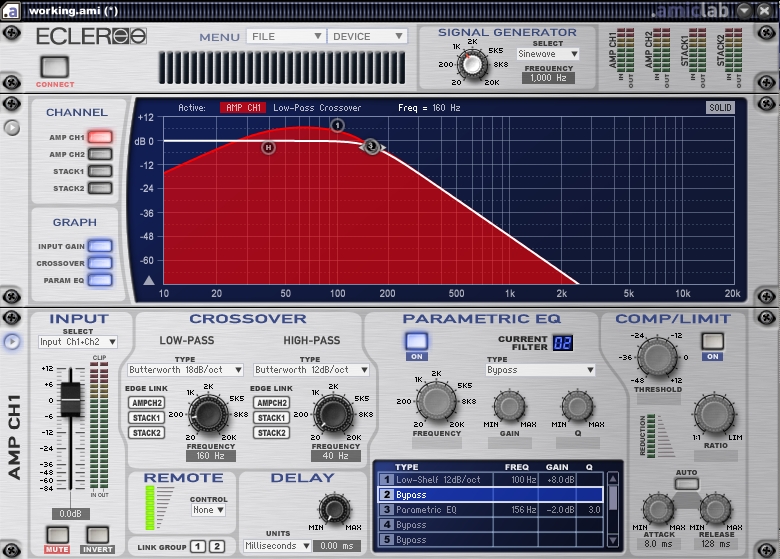
Task: Open the delay units Milliseconds dropdown
Action: (278, 546)
